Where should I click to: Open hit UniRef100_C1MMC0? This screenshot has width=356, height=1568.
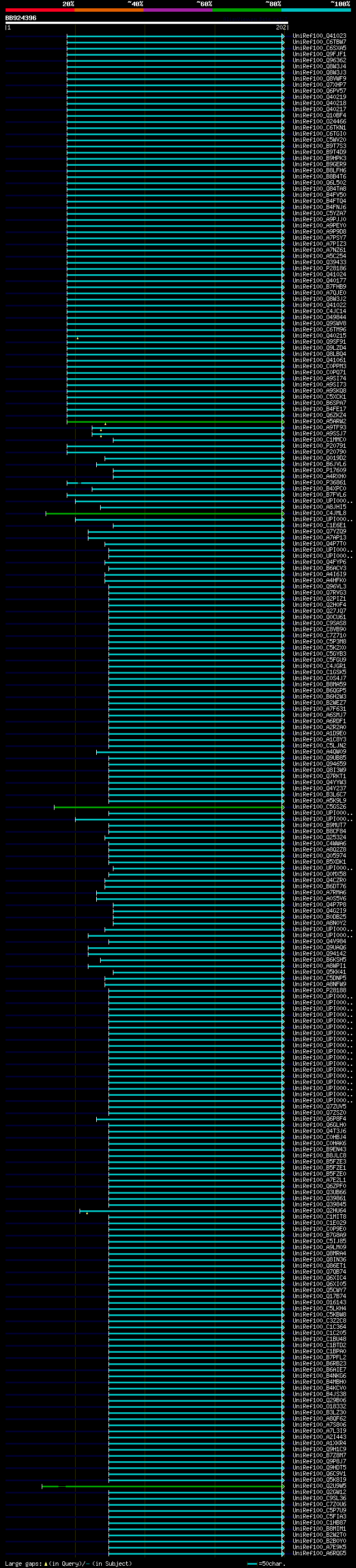[x=319, y=440]
